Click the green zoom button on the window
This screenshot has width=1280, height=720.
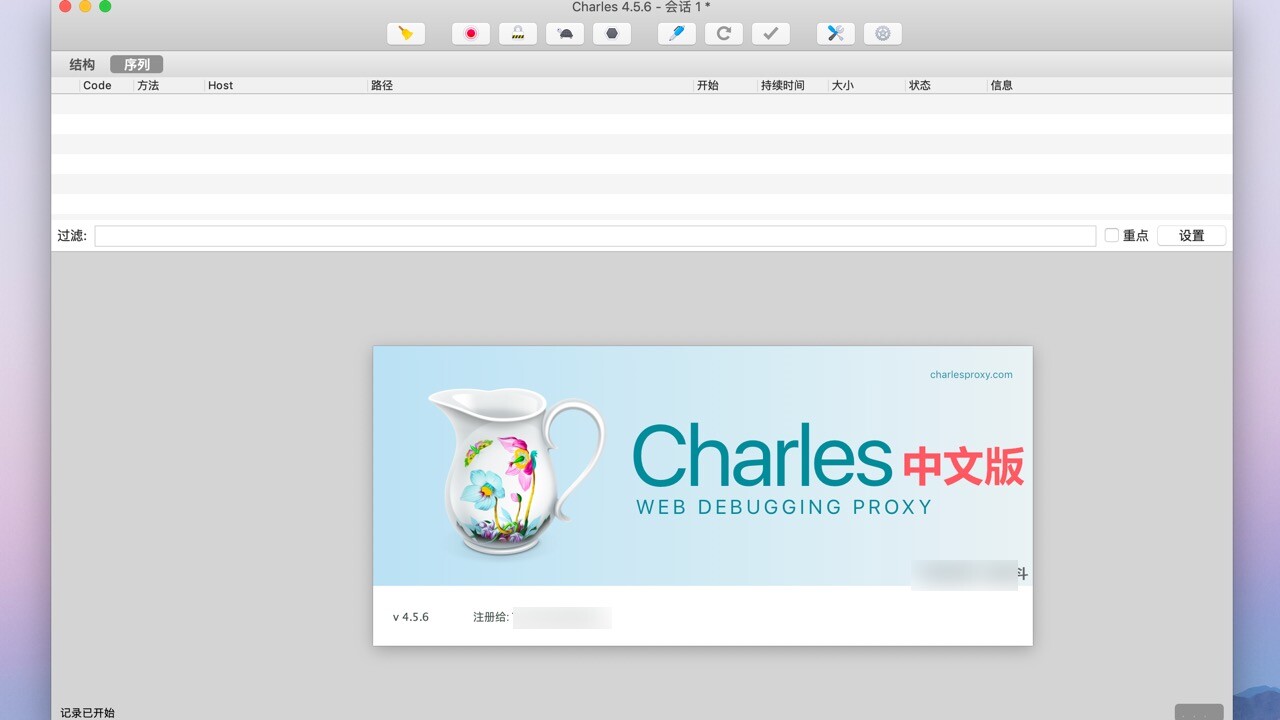(105, 6)
